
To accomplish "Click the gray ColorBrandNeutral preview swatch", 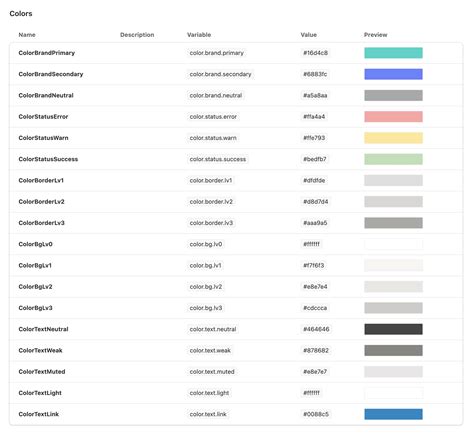I will tap(393, 95).
